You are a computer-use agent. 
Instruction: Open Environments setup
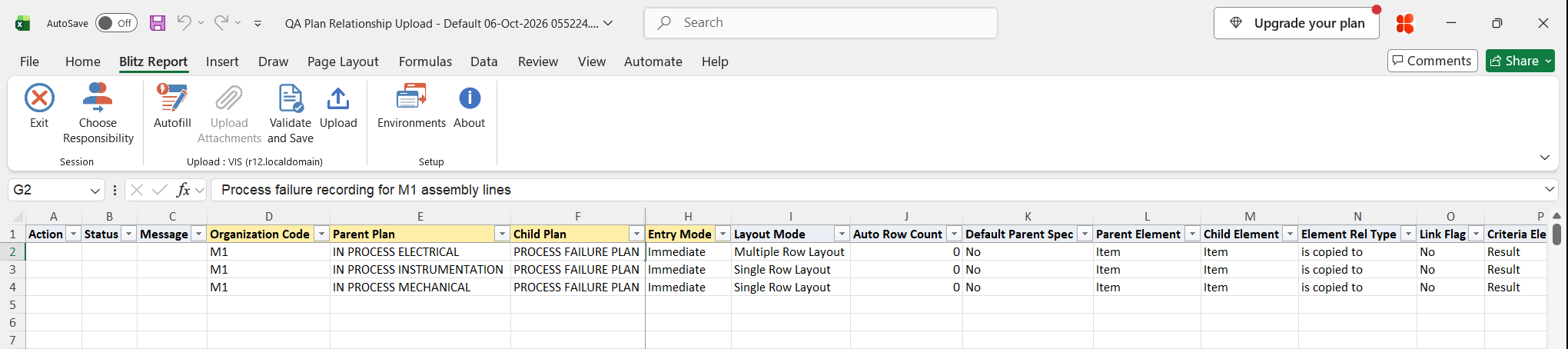pos(411,106)
